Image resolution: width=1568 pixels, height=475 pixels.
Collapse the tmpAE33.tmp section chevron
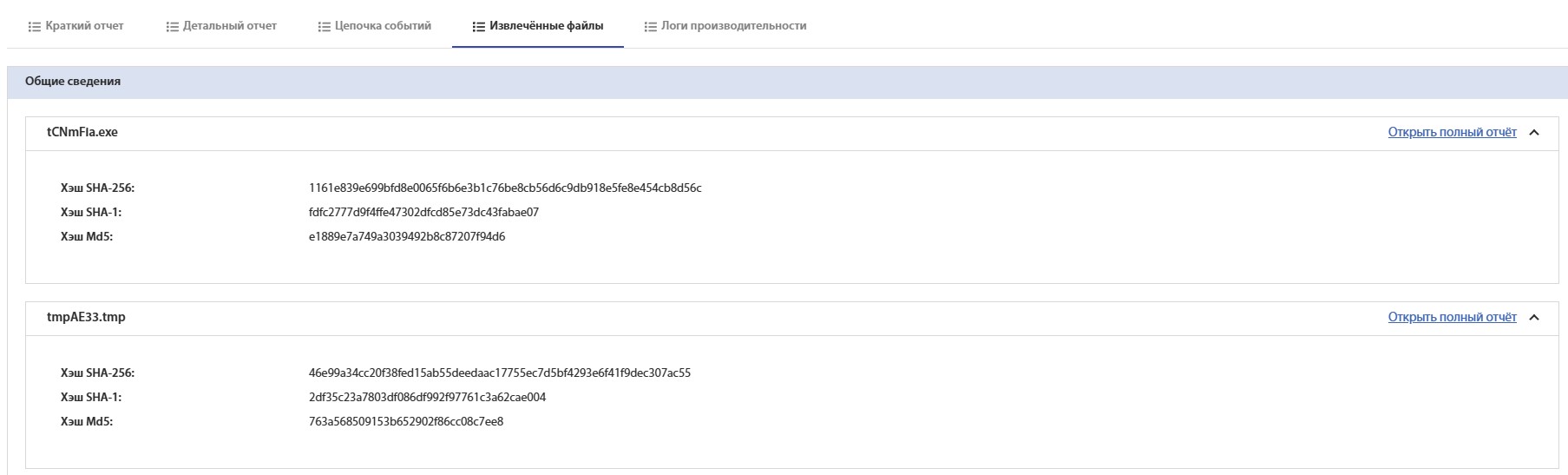click(1534, 318)
